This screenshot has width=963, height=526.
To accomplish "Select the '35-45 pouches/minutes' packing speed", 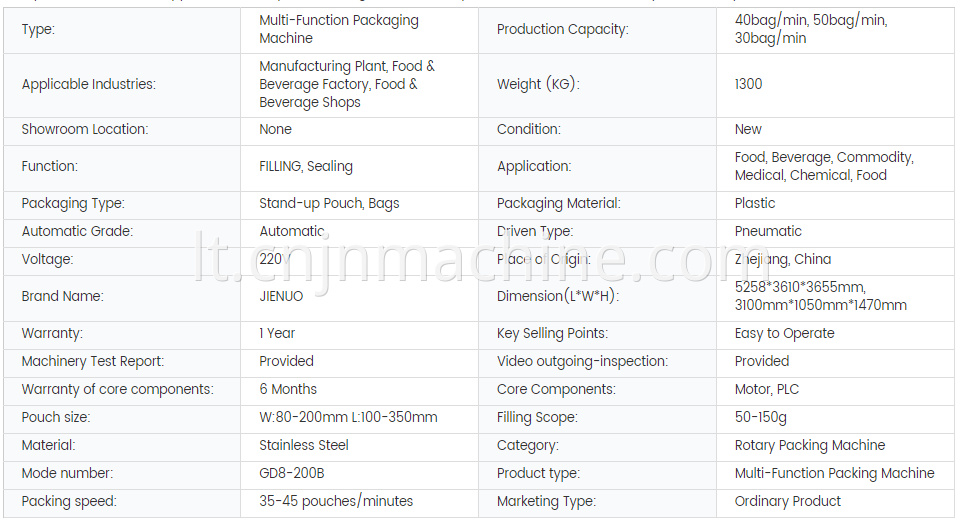I will pyautogui.click(x=336, y=501).
